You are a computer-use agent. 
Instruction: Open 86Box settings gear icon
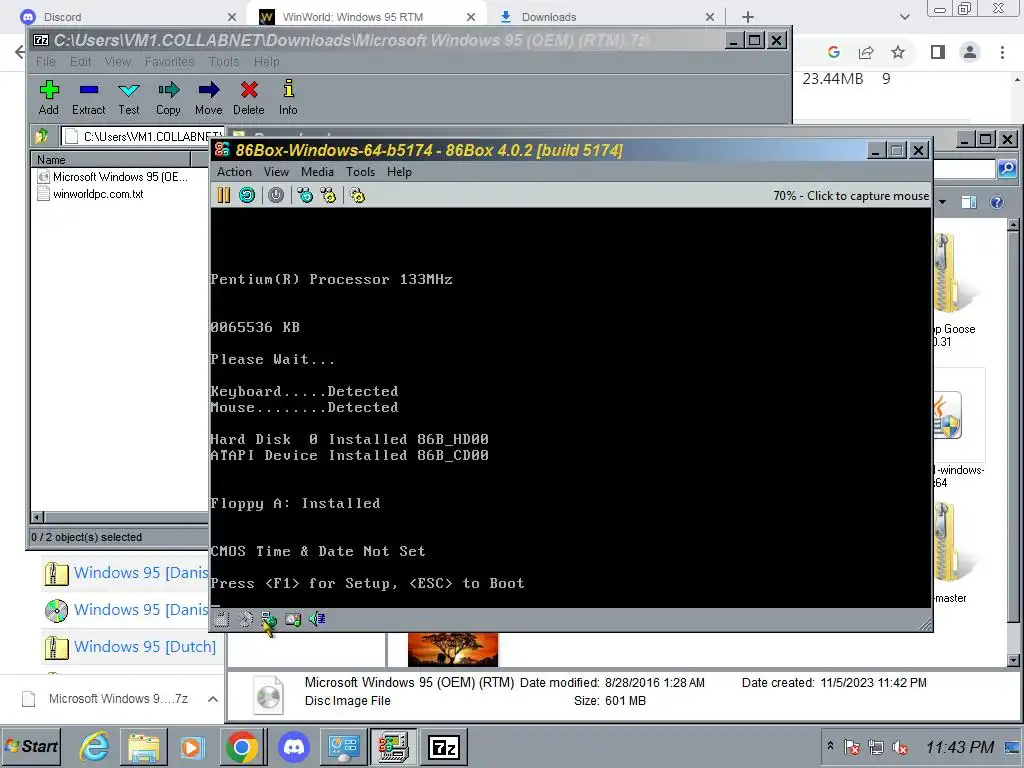click(357, 195)
